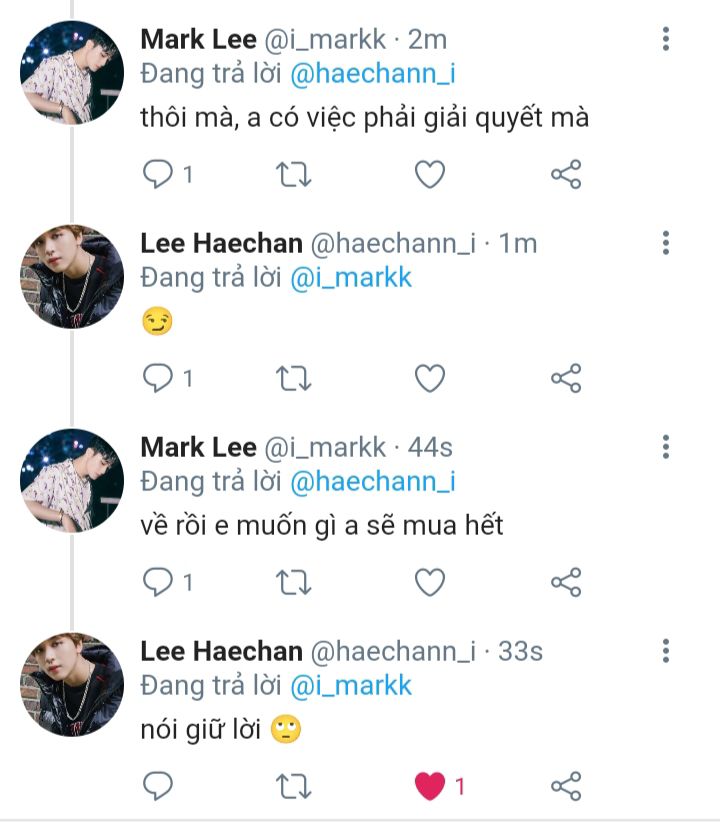Viewport: 720px width, 824px height.
Task: Reply to Haechan's smirk emoji tweet
Action: pos(158,378)
